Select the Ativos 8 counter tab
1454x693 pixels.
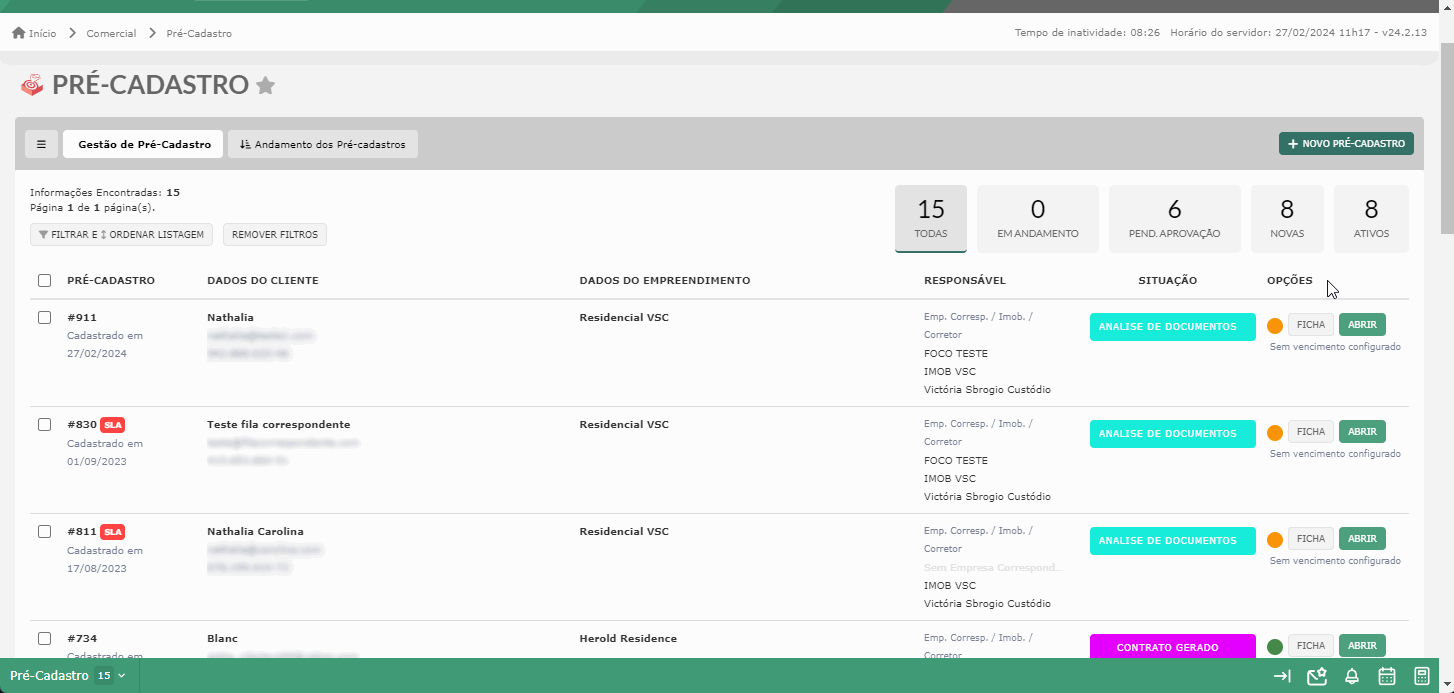[x=1371, y=218]
